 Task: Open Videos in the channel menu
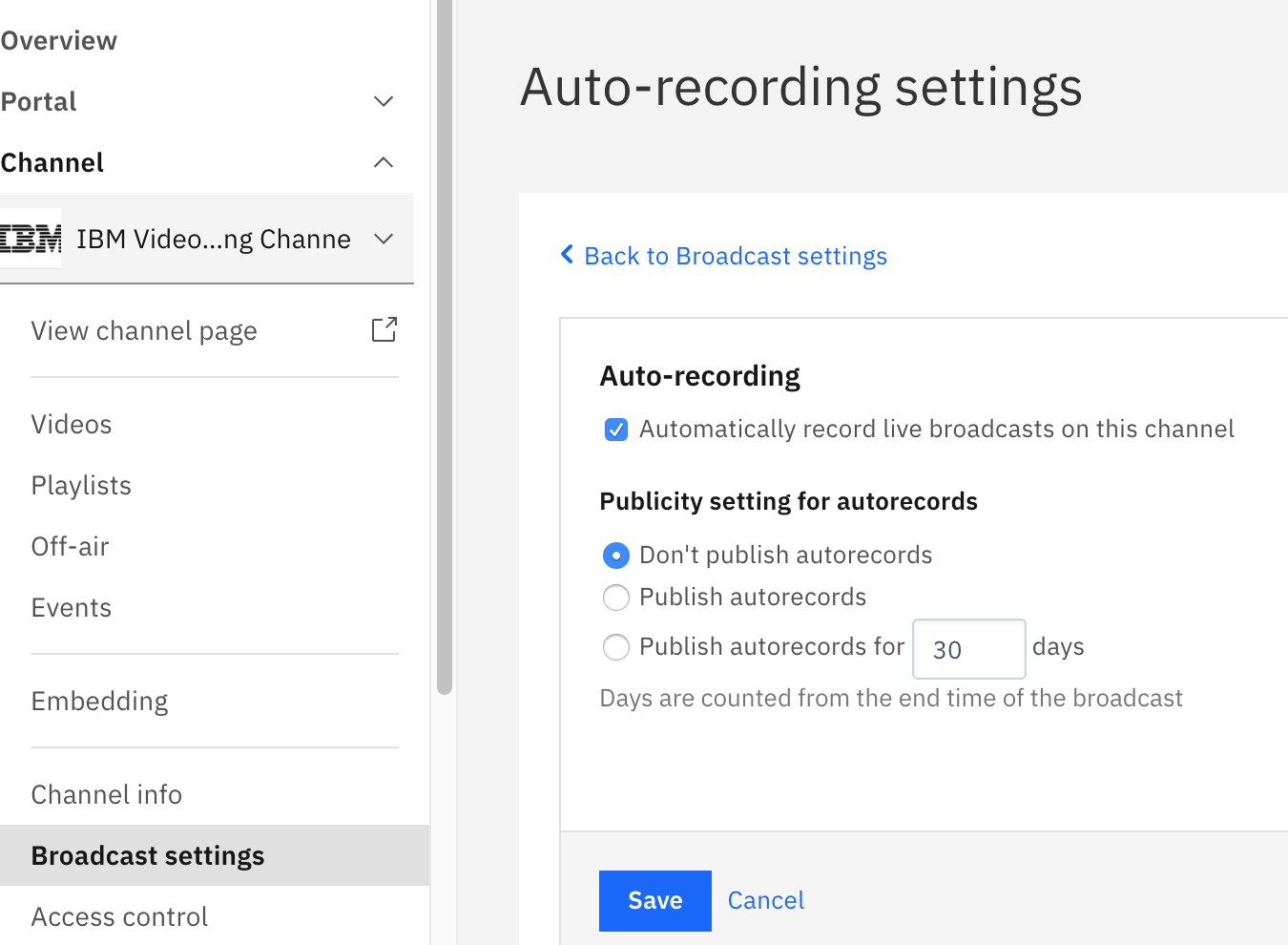(72, 424)
